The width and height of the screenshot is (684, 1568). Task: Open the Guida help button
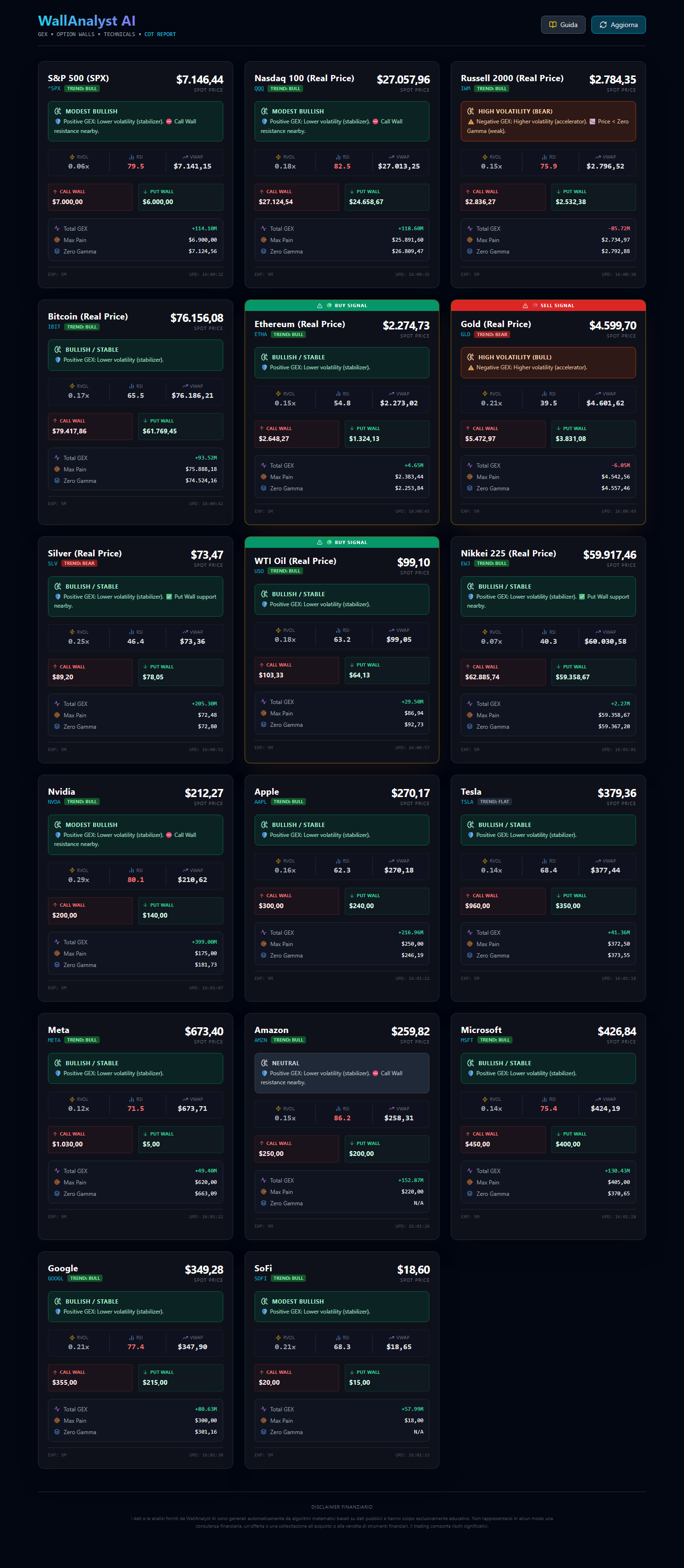[x=563, y=25]
